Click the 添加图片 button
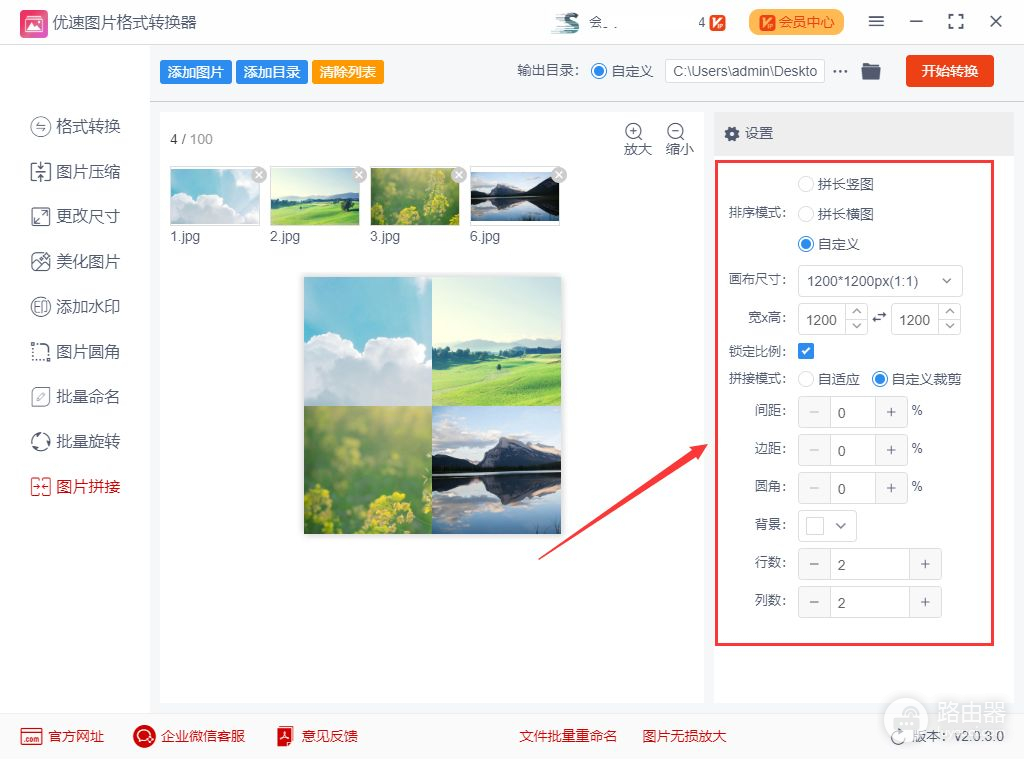 [x=196, y=72]
